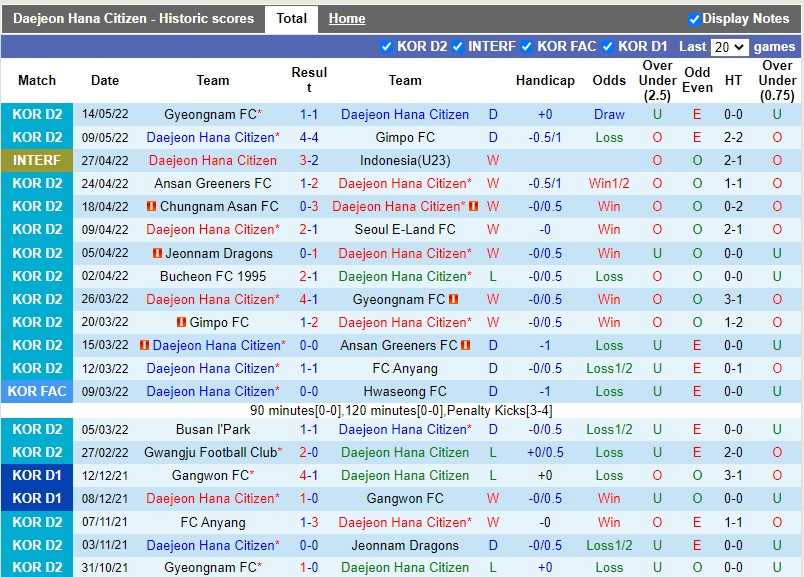Click the olive INTERF league label cell
Viewport: 804px width, 577px height.
tap(37, 160)
